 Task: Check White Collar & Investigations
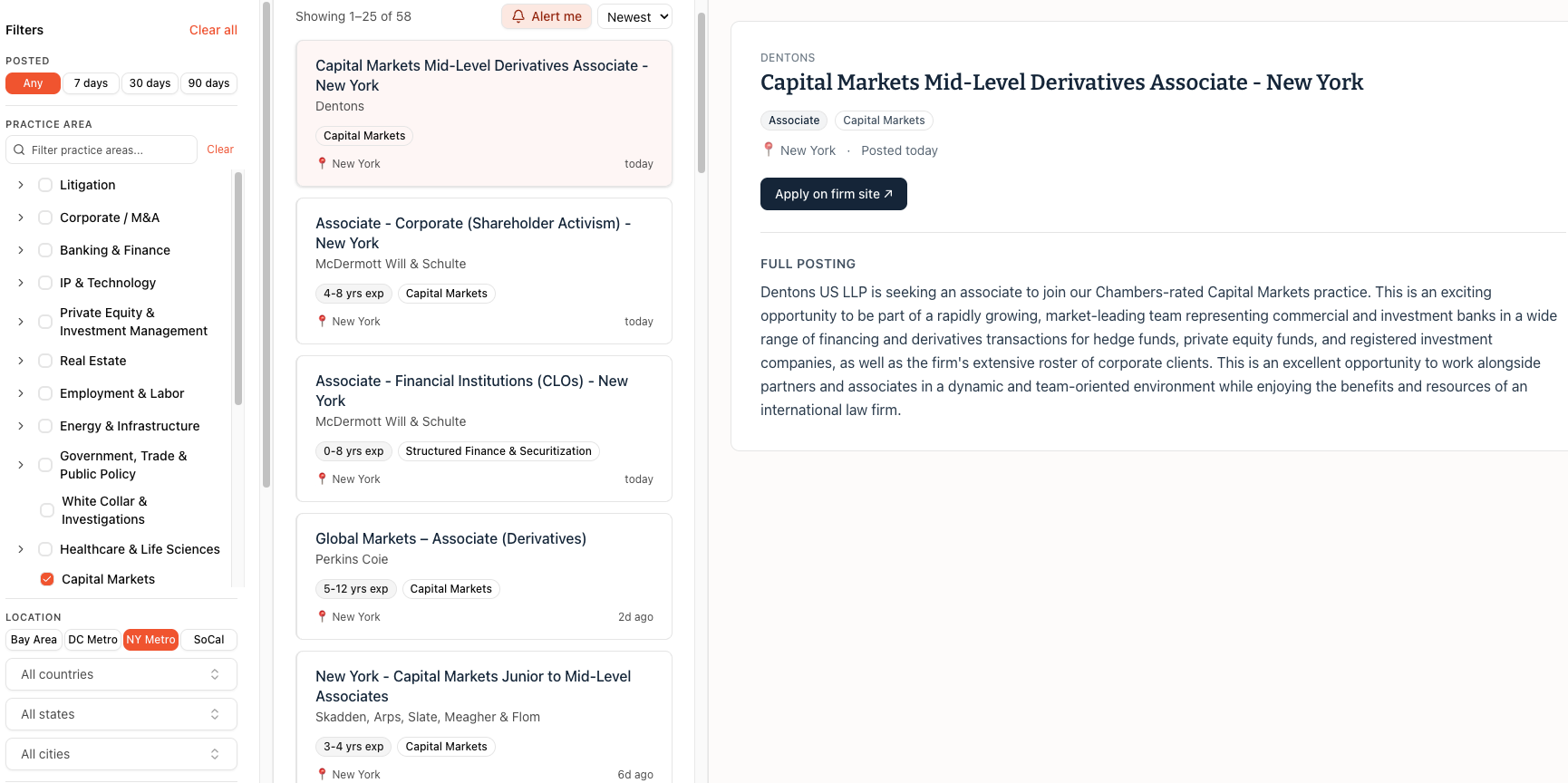[x=47, y=510]
